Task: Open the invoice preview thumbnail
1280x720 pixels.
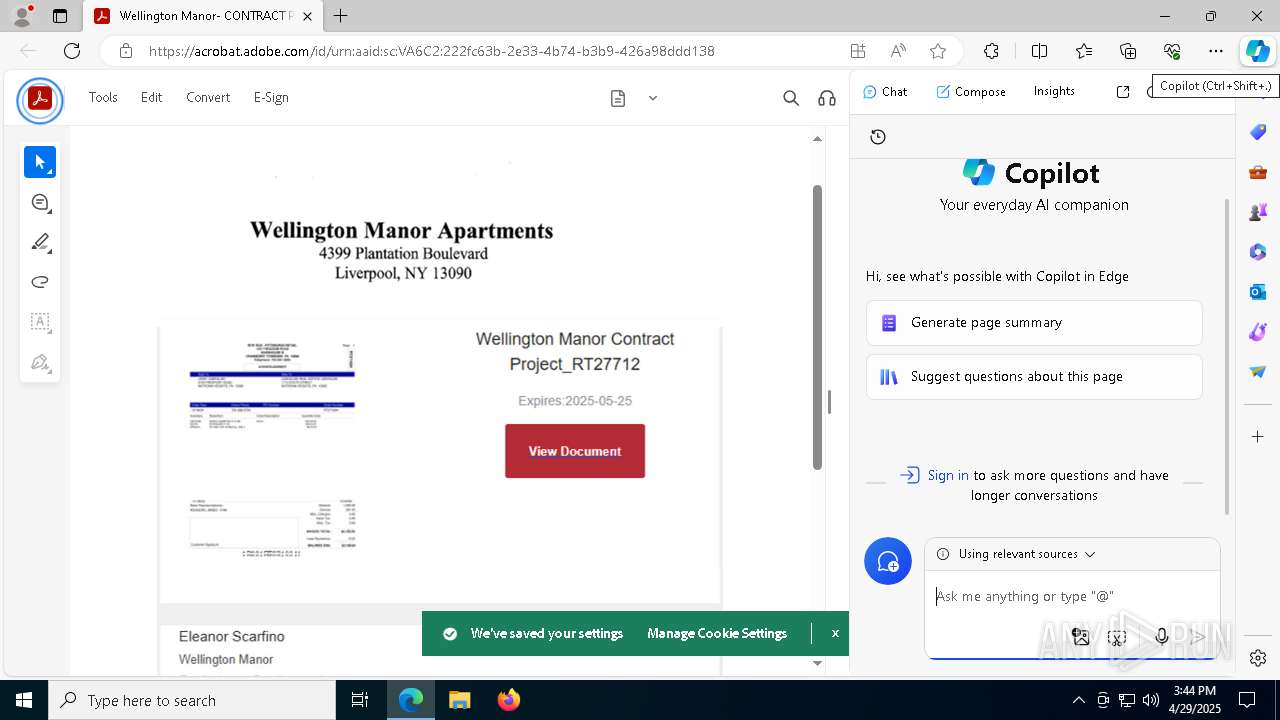Action: (x=272, y=448)
